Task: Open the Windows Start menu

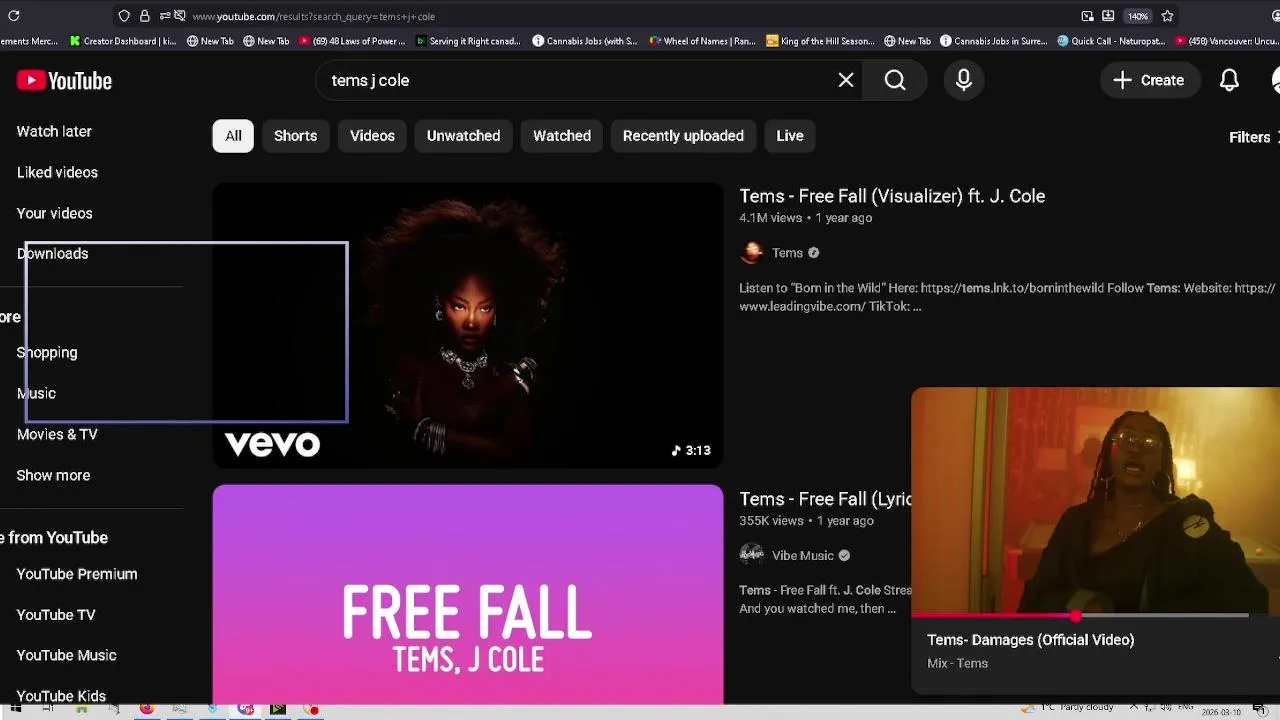Action: (x=15, y=710)
